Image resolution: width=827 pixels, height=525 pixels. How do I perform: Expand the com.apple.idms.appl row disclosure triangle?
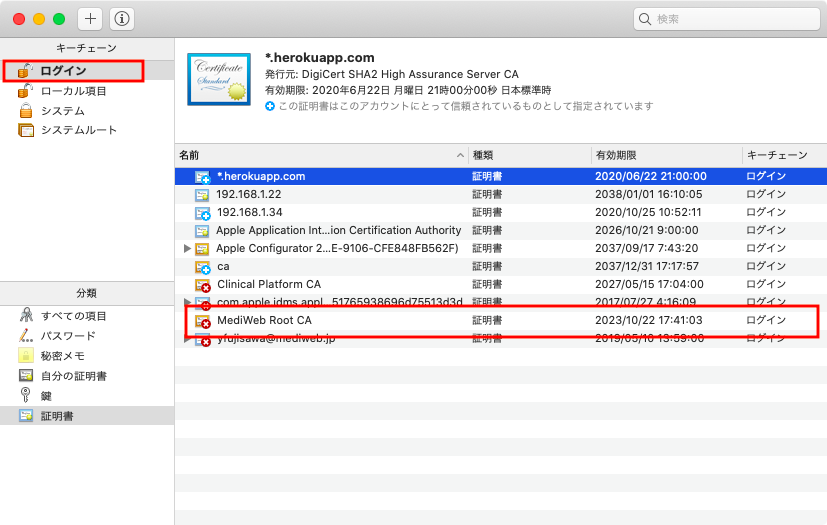(186, 302)
